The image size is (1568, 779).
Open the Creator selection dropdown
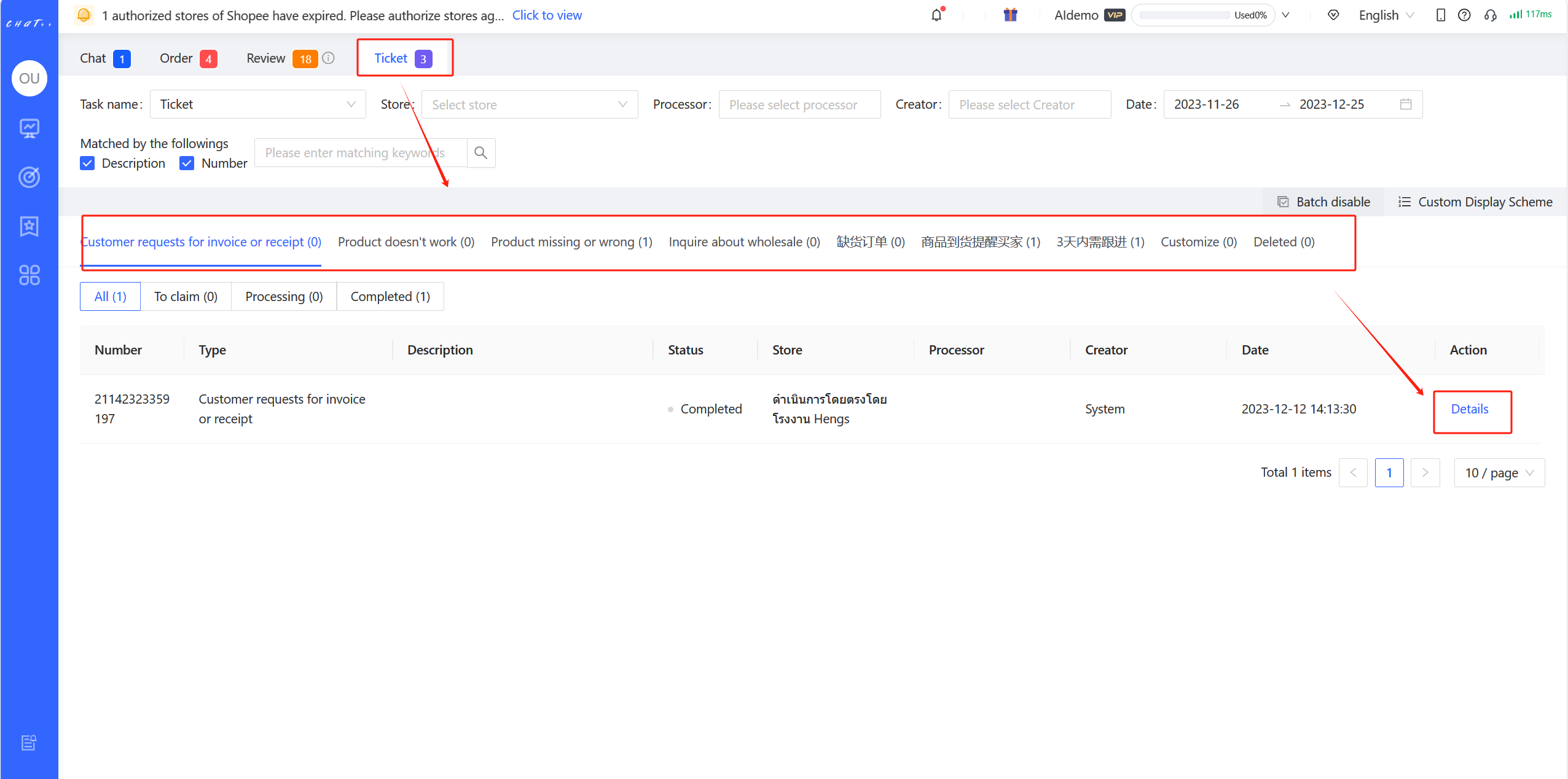coord(1030,104)
